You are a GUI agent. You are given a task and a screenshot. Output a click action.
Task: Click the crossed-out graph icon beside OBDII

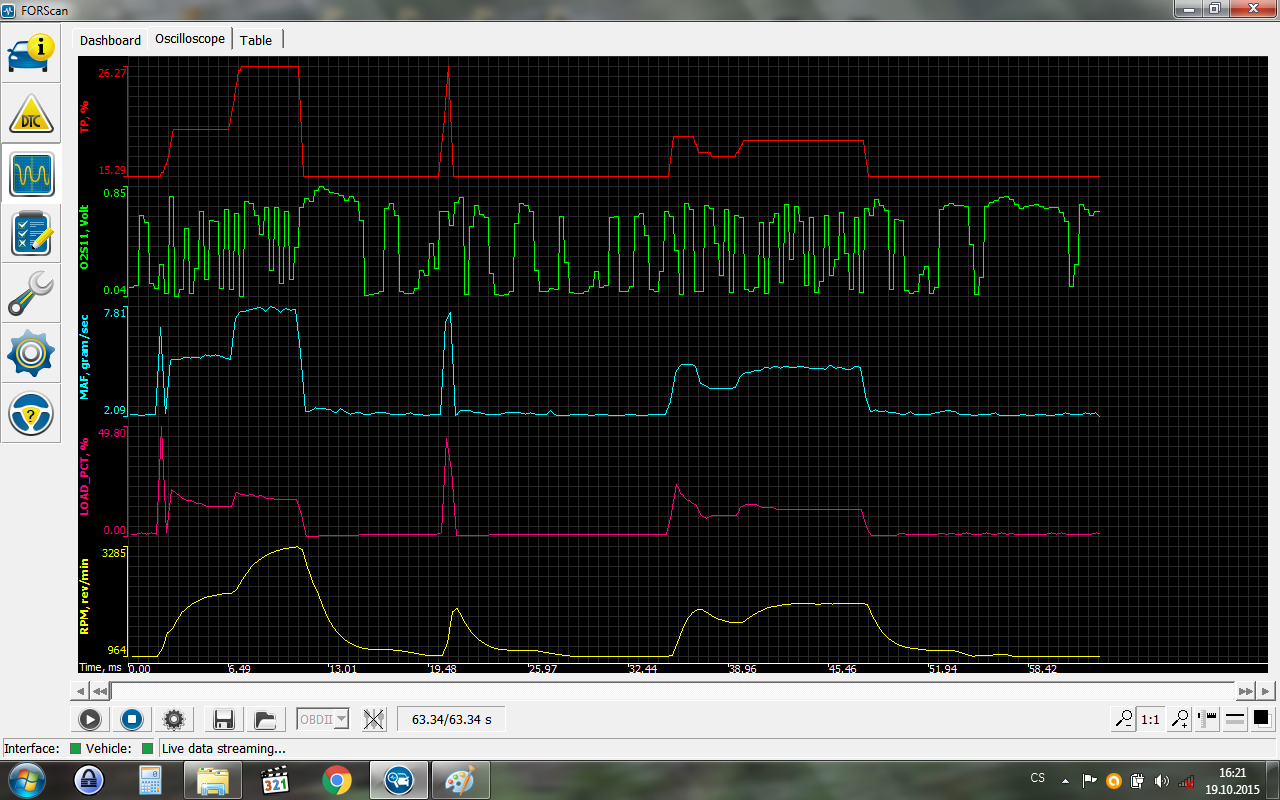pos(374,718)
